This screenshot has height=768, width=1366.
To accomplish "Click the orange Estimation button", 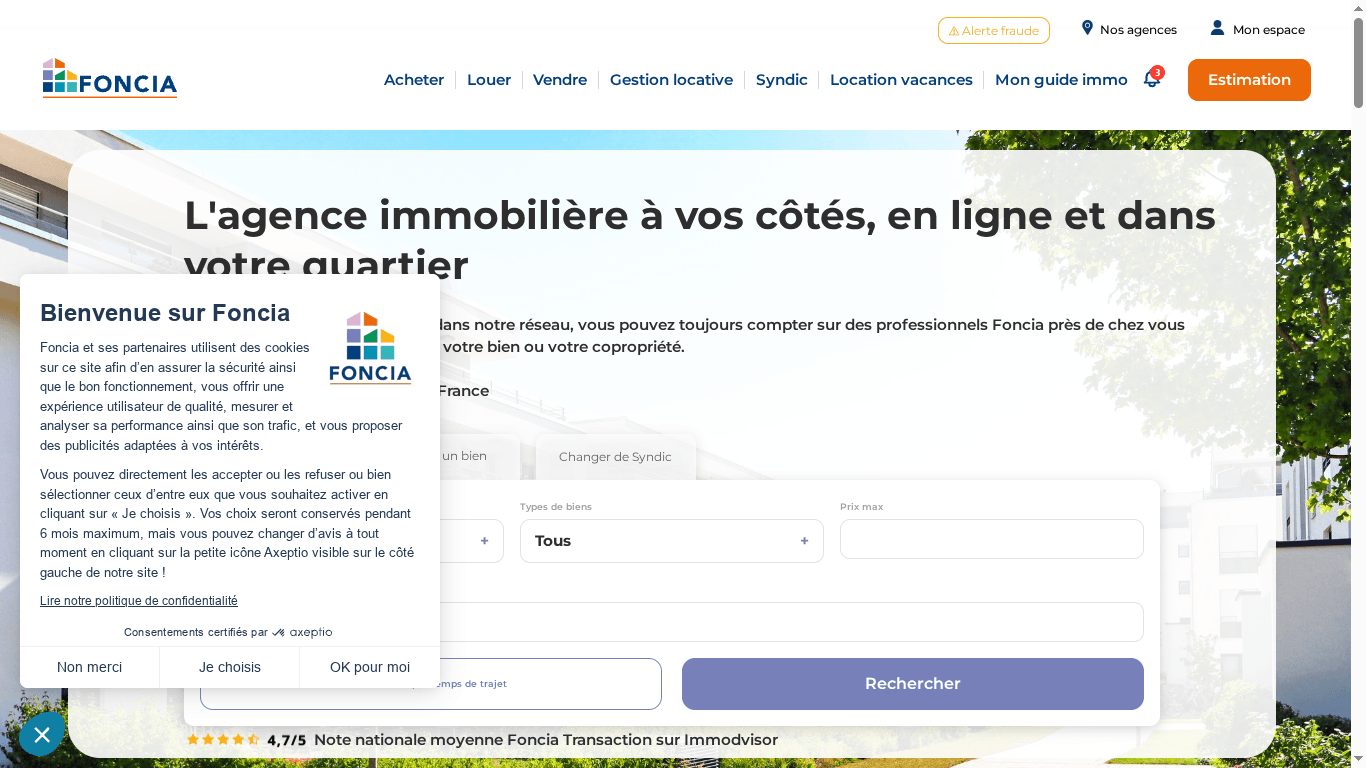I will (x=1248, y=80).
